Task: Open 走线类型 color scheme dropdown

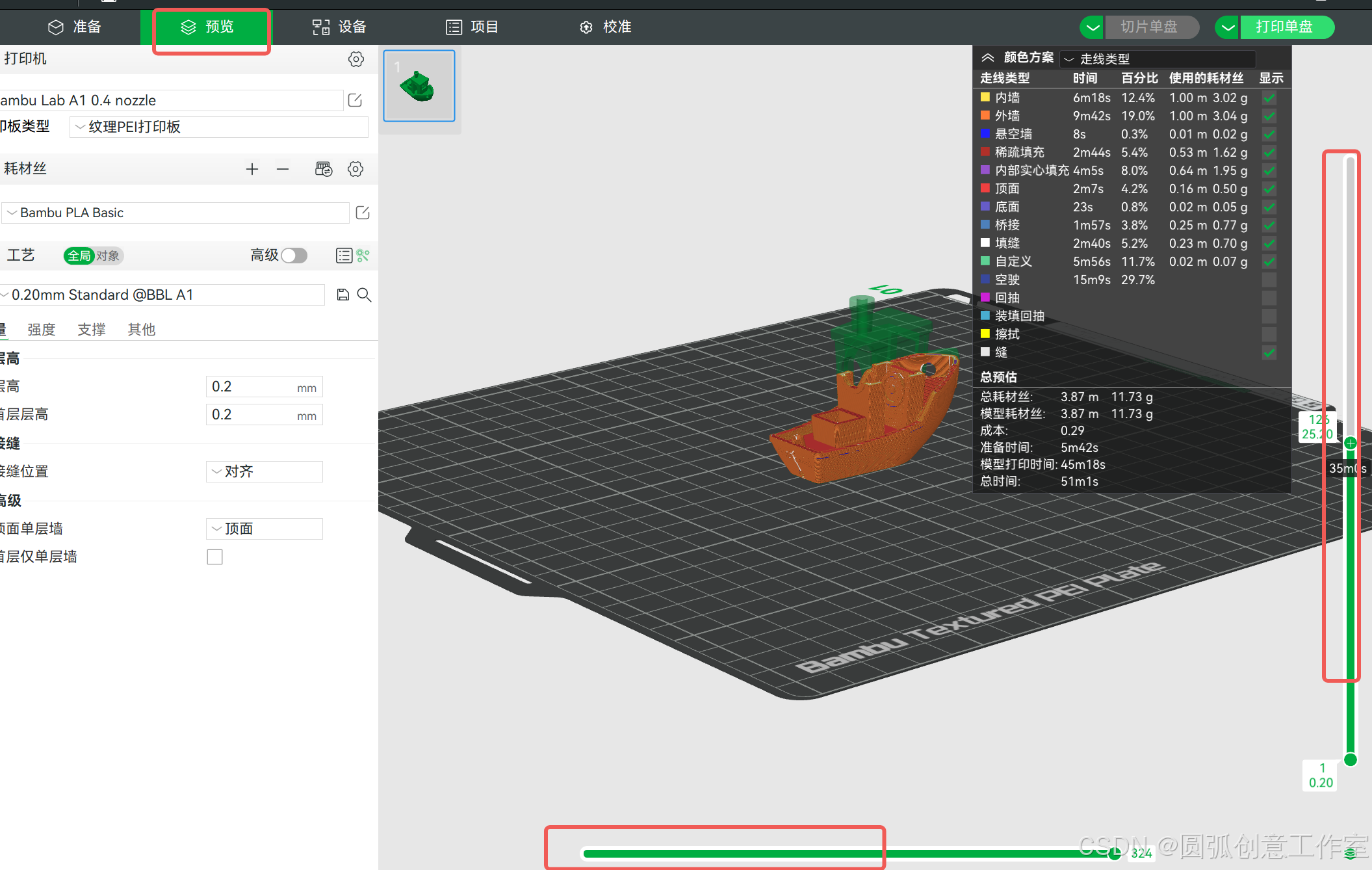Action: 1157,59
